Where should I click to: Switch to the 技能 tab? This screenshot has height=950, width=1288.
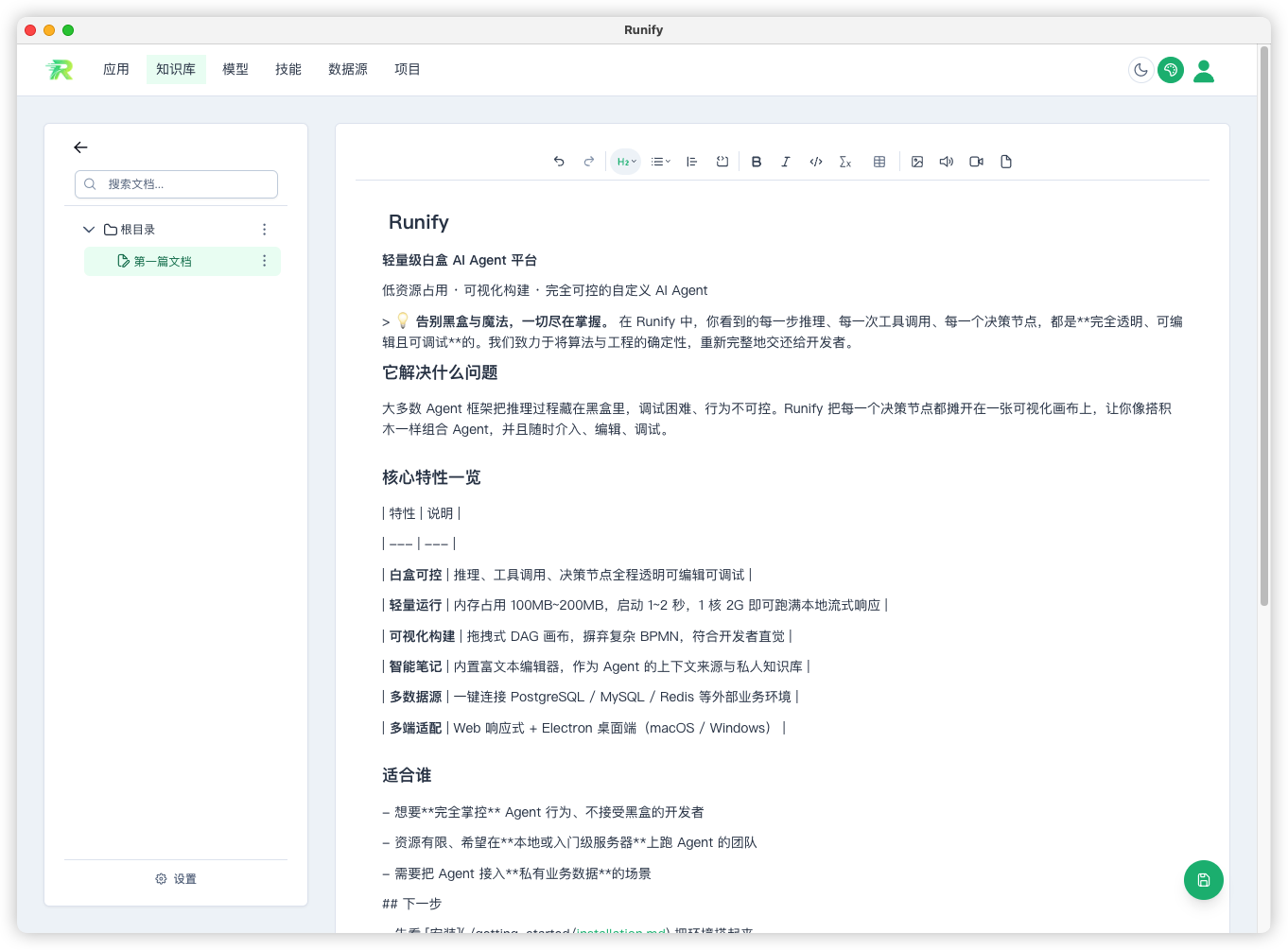click(x=288, y=70)
